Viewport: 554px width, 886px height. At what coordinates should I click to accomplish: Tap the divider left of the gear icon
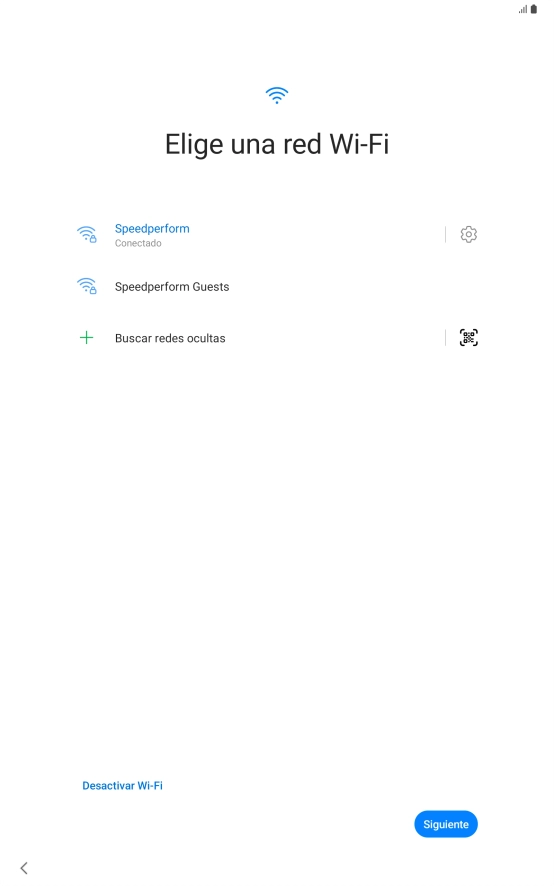coord(445,234)
